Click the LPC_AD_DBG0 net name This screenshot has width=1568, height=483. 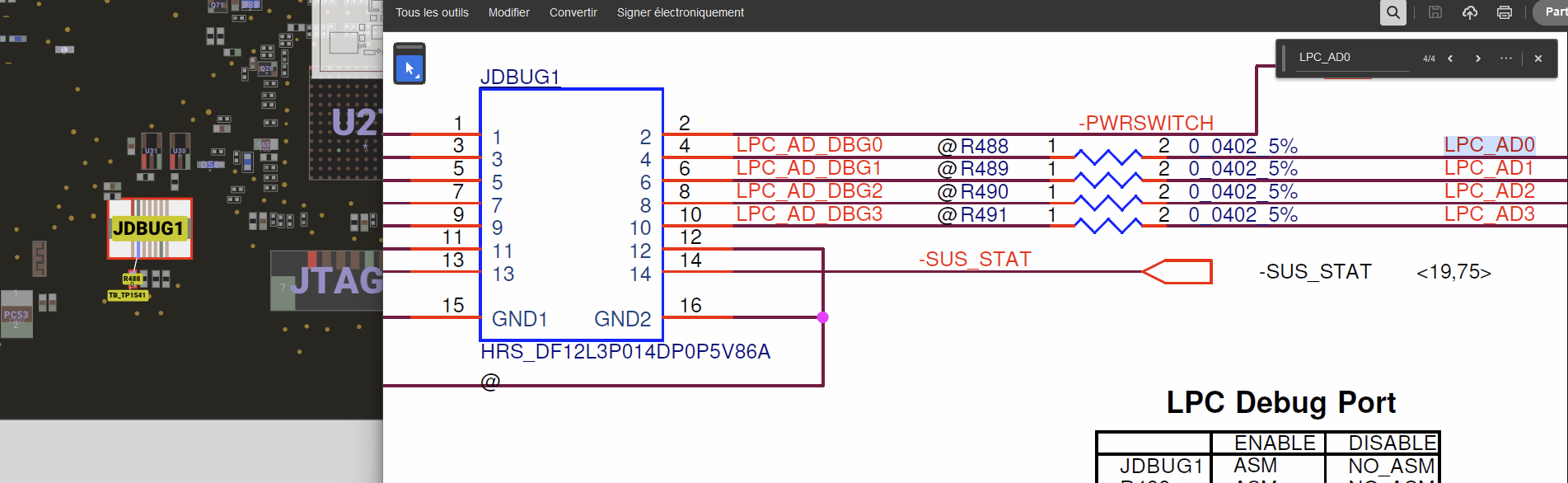coord(809,145)
